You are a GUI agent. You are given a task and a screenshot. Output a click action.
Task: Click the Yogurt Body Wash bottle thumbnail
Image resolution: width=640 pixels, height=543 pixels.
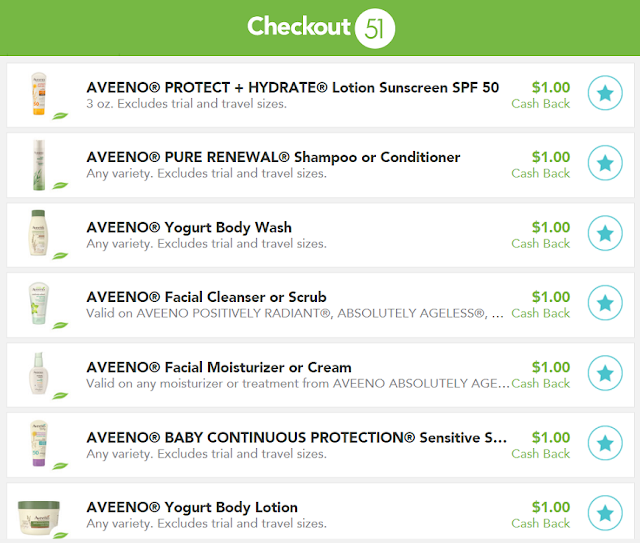[39, 233]
